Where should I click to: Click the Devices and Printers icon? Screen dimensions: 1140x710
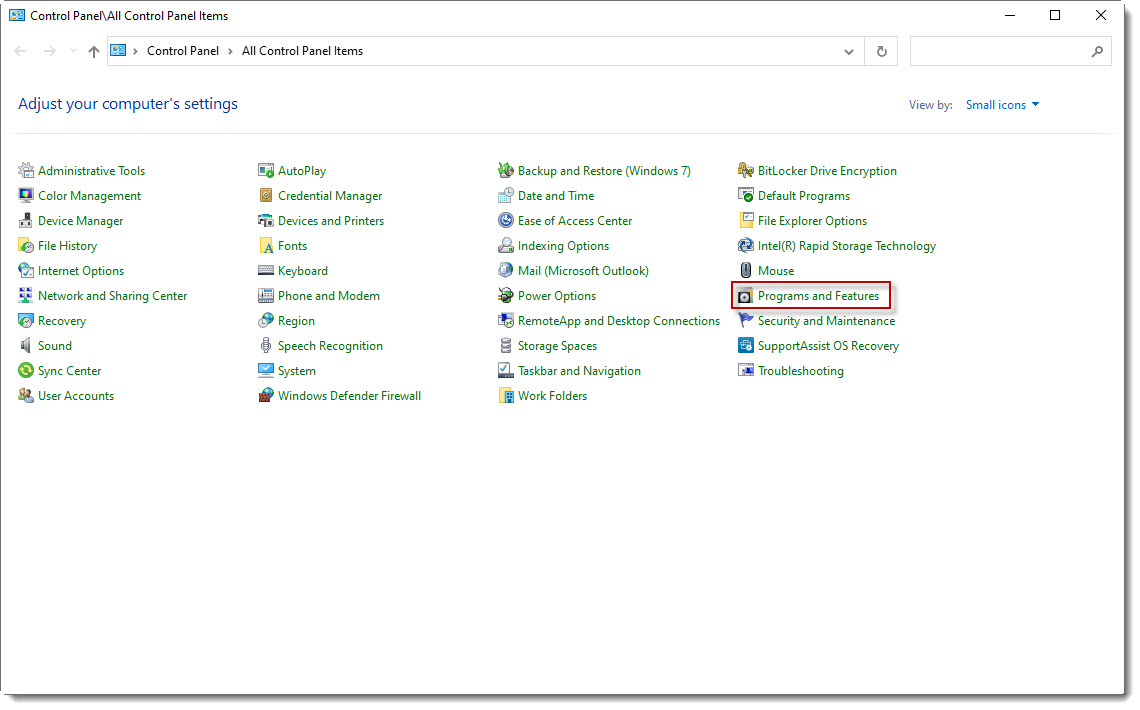[x=266, y=221]
